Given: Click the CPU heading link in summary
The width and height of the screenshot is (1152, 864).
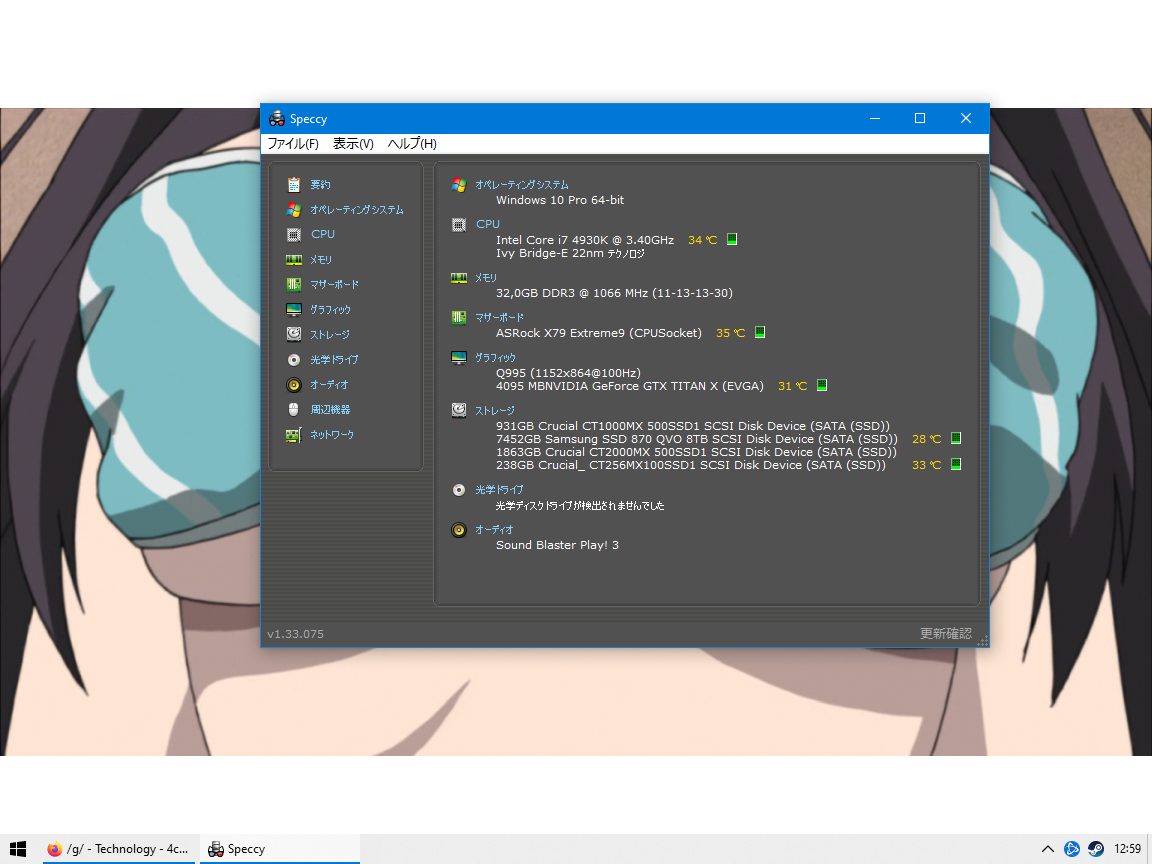Looking at the screenshot, I should 488,224.
